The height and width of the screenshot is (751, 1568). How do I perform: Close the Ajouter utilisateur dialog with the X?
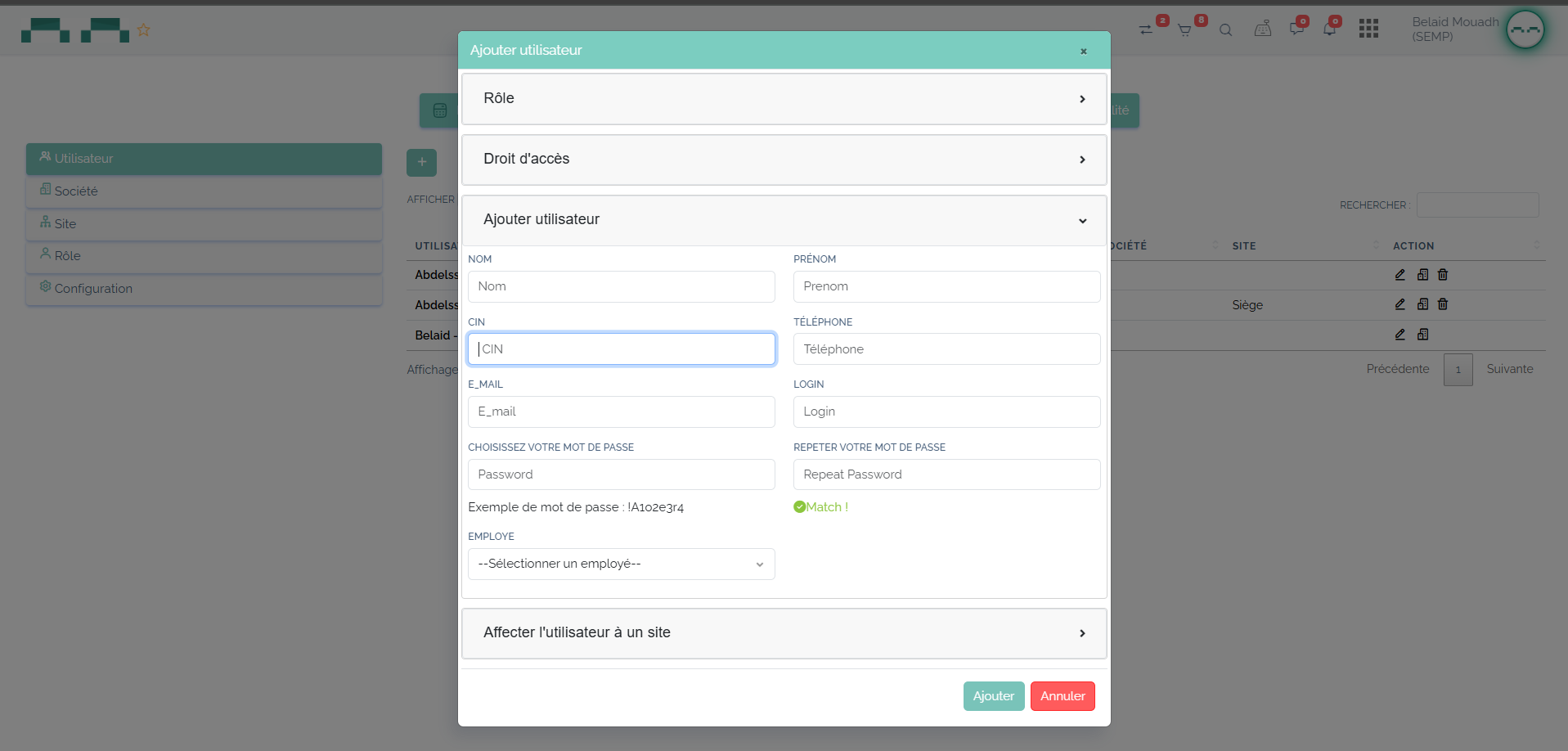point(1084,51)
